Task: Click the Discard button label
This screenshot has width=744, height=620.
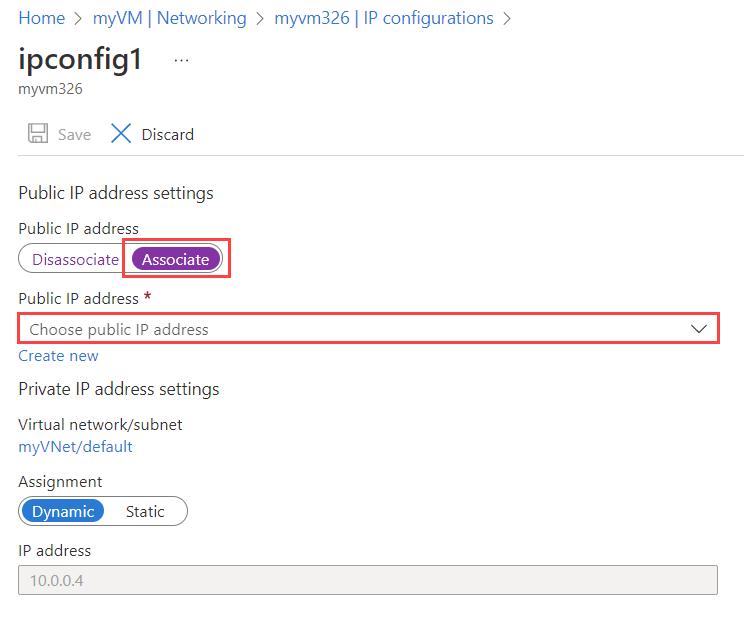Action: click(167, 134)
